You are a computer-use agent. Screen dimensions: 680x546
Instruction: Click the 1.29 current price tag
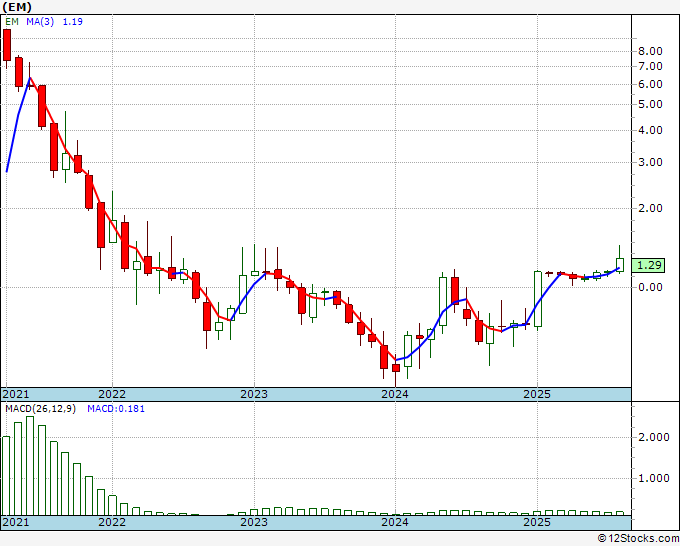click(x=648, y=265)
